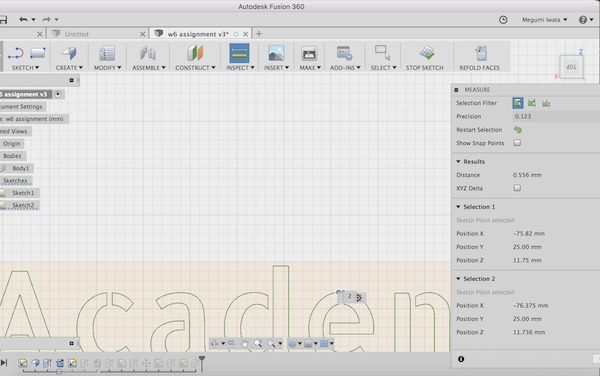This screenshot has width=600, height=376.
Task: Click the Modify parameters icon
Action: (107, 53)
